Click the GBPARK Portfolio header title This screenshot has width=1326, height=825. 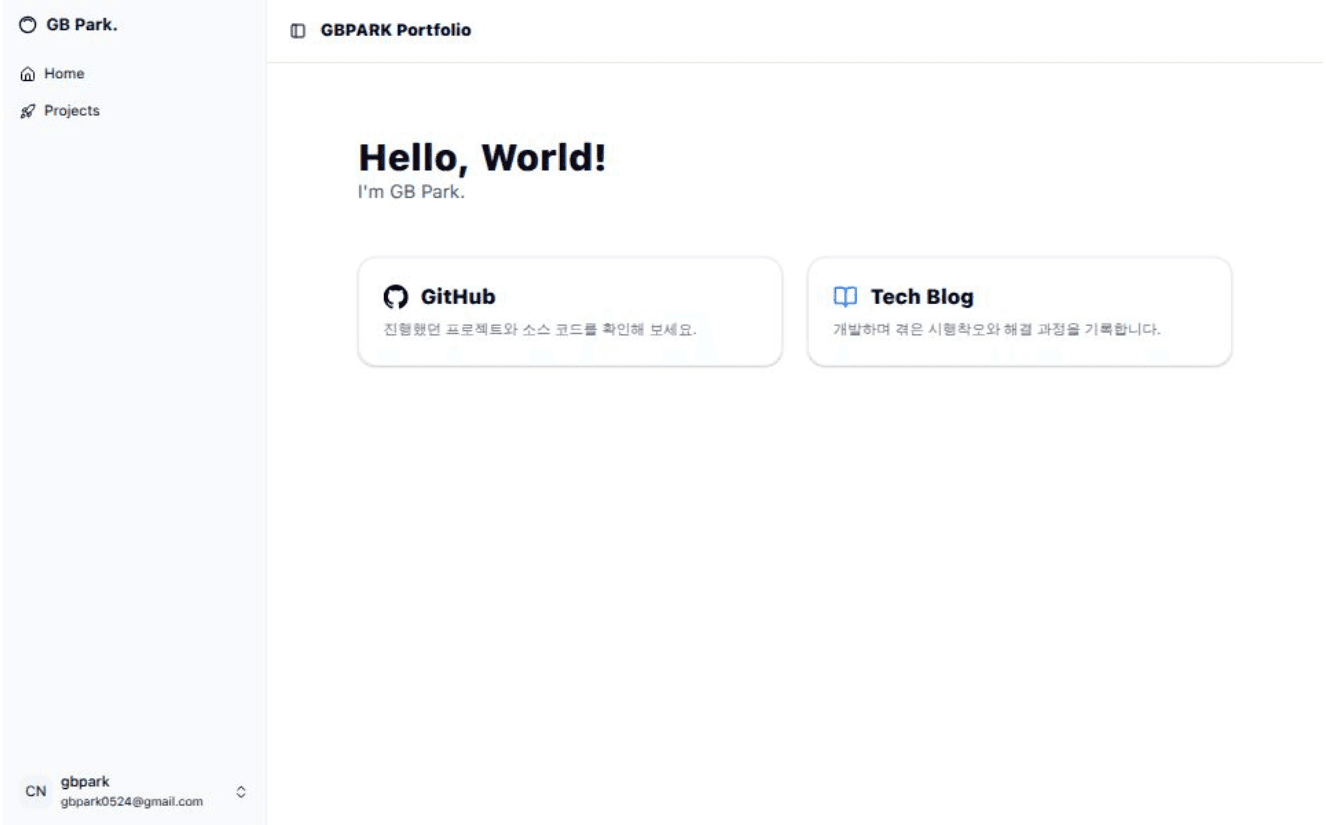click(x=396, y=30)
